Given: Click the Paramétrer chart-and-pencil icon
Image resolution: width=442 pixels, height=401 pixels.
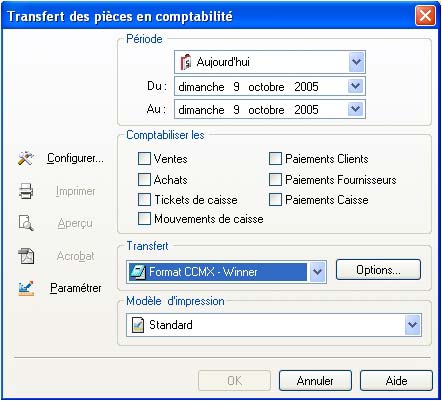Looking at the screenshot, I should pyautogui.click(x=26, y=288).
